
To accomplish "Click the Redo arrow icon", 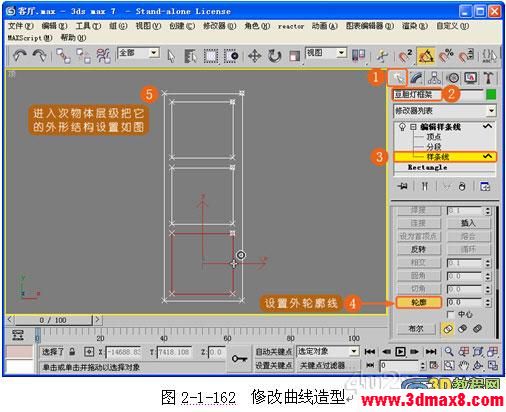I will [x=40, y=56].
